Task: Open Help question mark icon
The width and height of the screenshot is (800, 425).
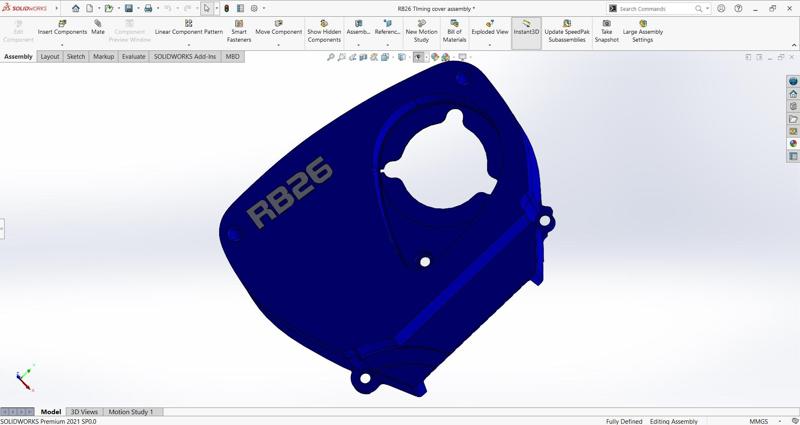Action: pos(738,9)
